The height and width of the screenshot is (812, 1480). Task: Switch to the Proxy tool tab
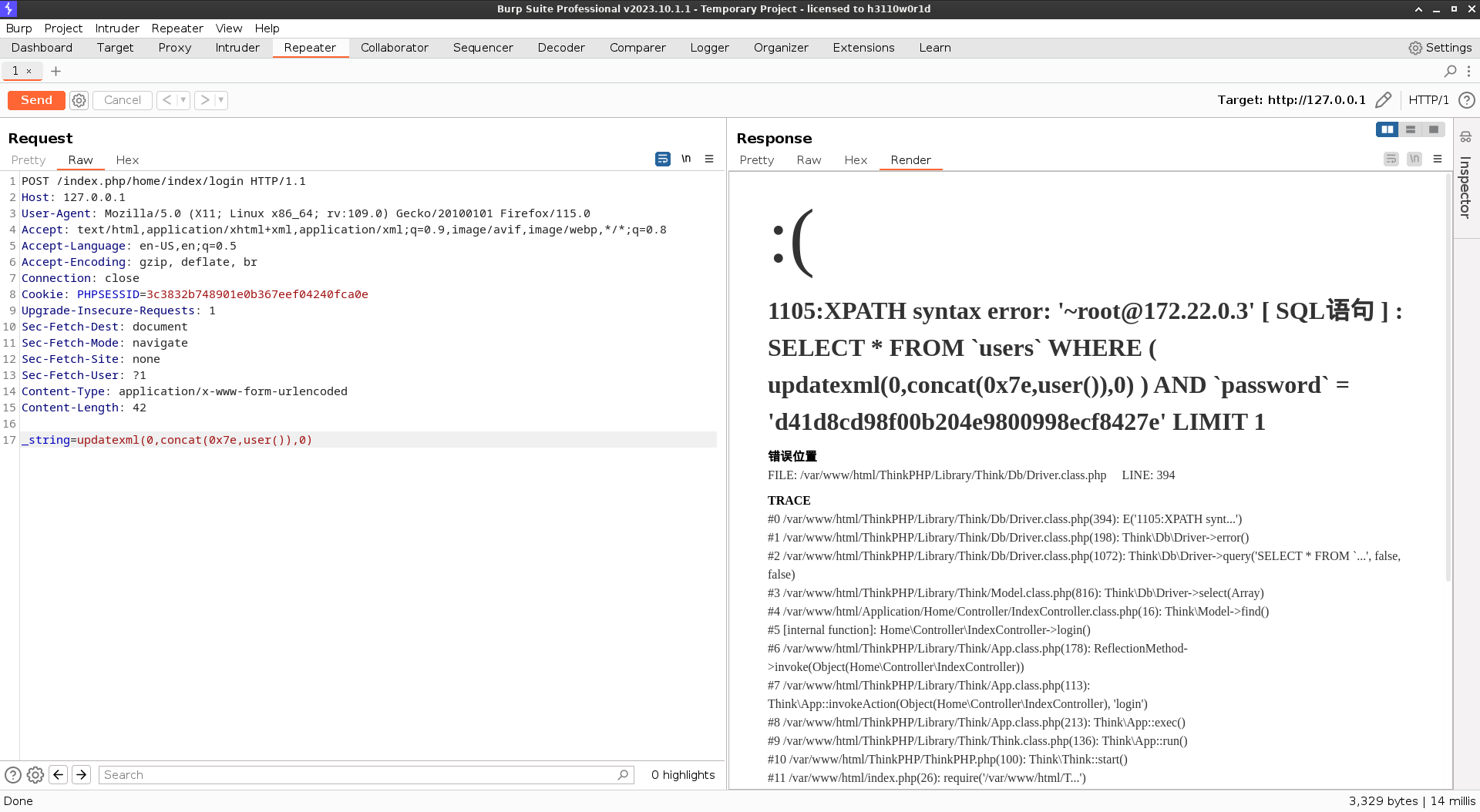click(x=175, y=48)
